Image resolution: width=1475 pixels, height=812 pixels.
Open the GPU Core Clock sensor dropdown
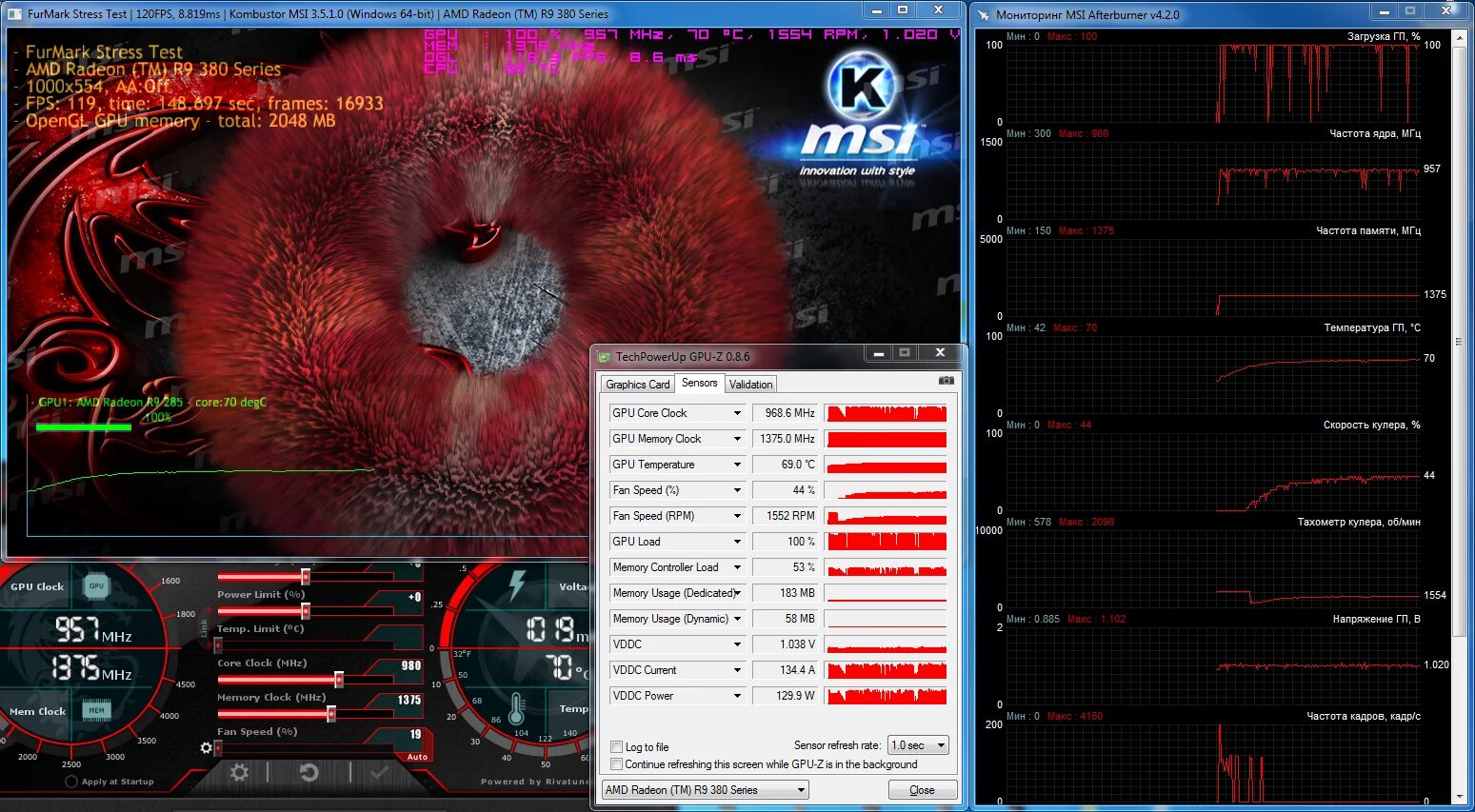click(737, 413)
